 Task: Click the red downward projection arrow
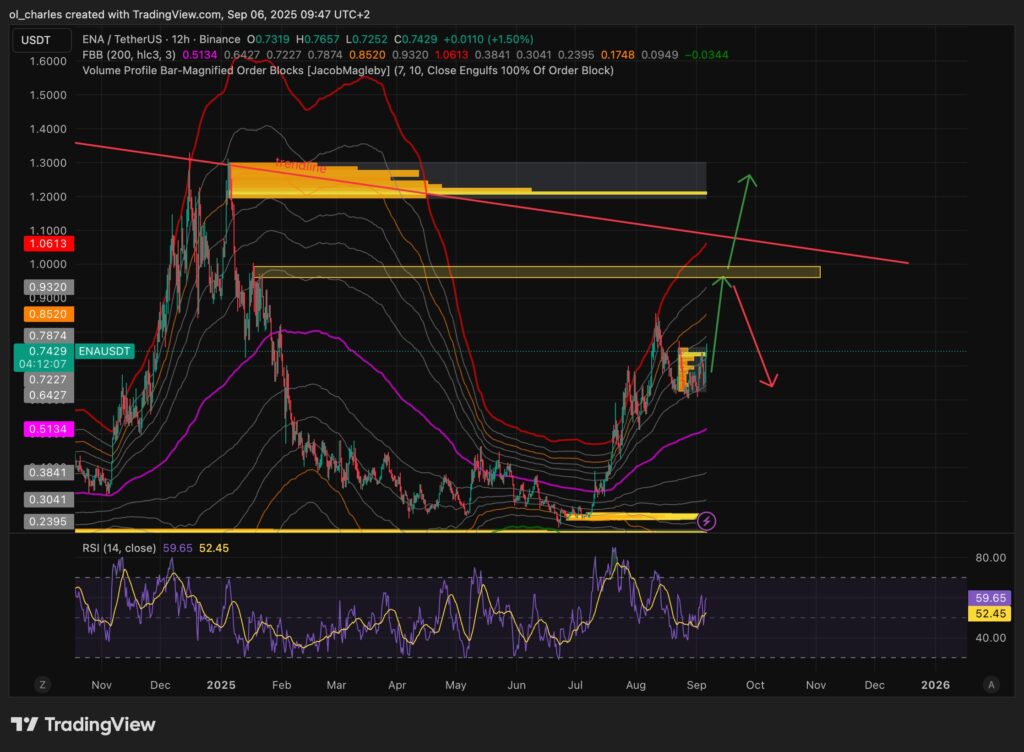[752, 335]
